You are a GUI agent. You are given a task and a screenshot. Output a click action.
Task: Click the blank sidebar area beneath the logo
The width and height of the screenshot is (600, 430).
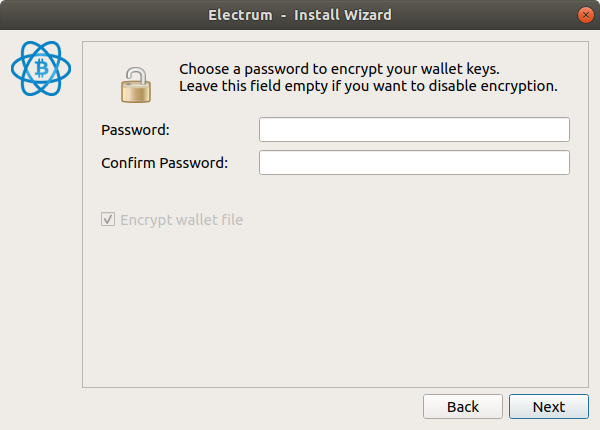coord(41,245)
